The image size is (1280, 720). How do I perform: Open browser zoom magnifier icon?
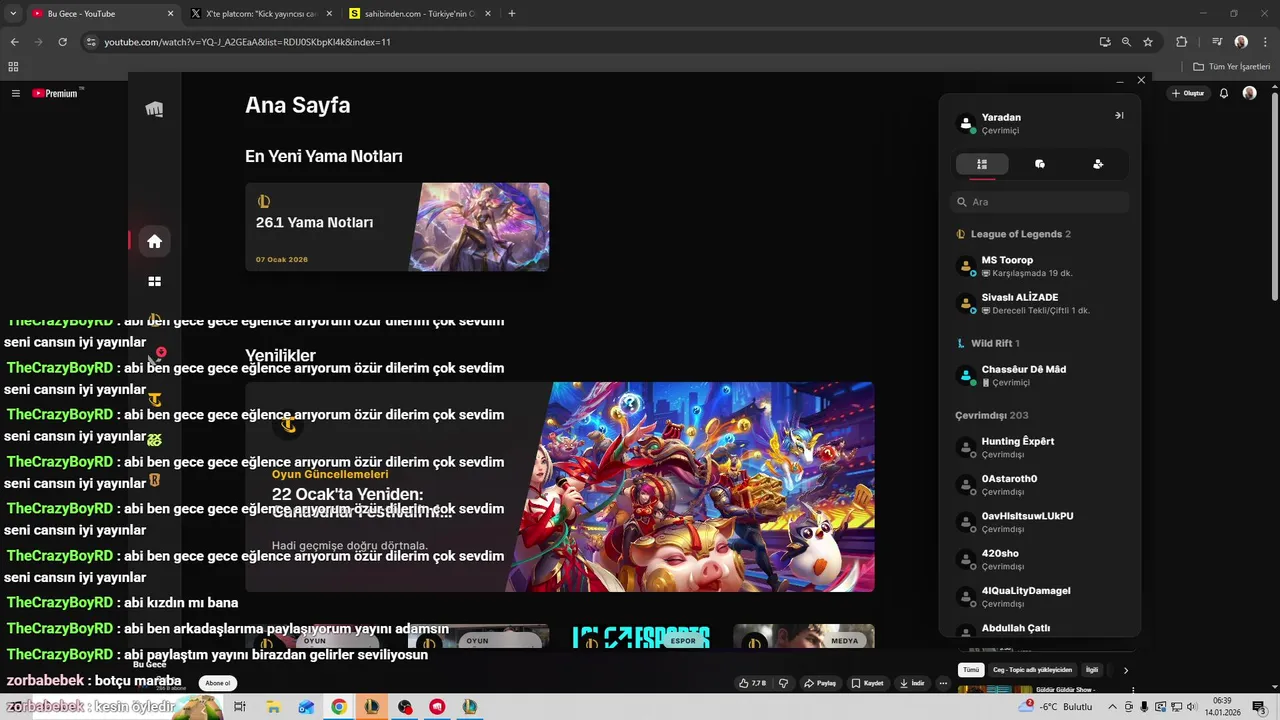pyautogui.click(x=1126, y=42)
